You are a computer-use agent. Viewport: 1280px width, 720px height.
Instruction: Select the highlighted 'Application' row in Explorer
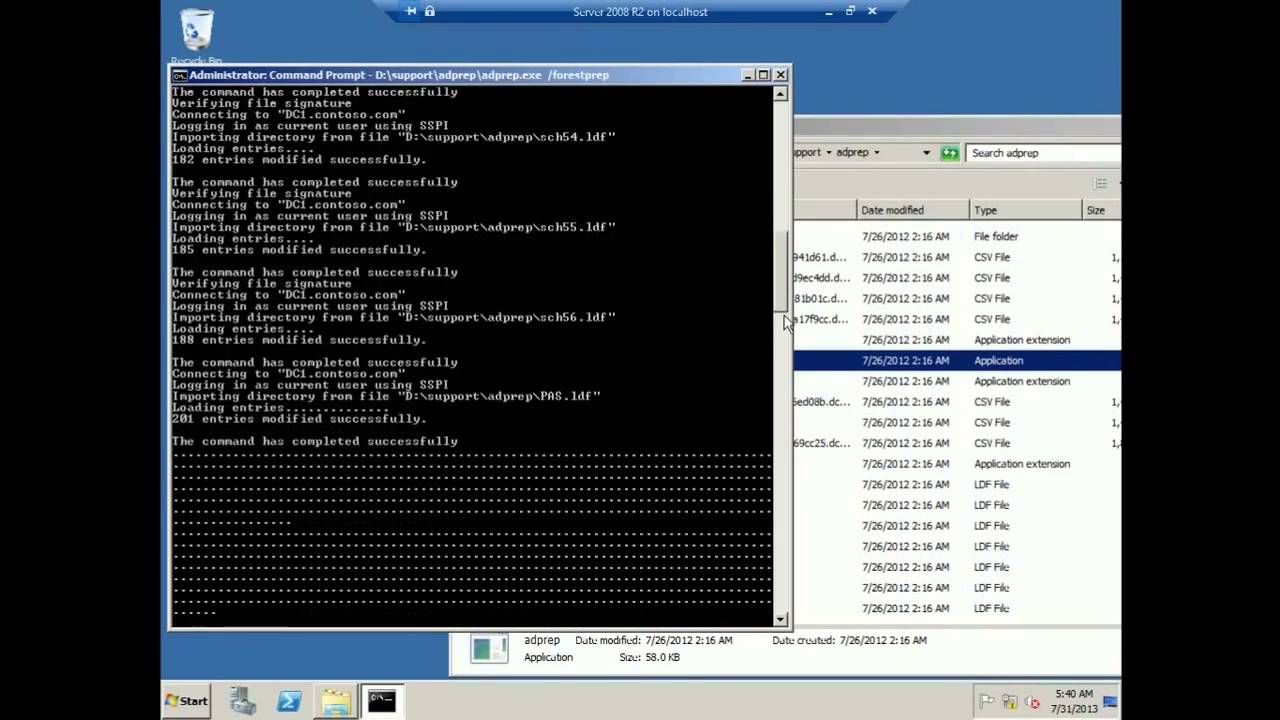click(x=957, y=361)
